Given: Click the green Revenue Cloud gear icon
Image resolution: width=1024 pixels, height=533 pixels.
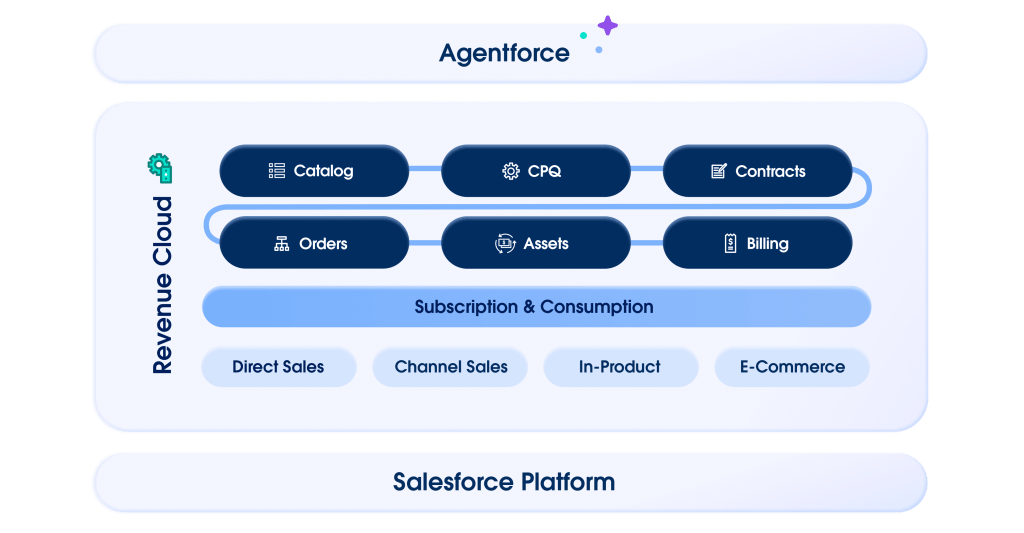Looking at the screenshot, I should 160,168.
